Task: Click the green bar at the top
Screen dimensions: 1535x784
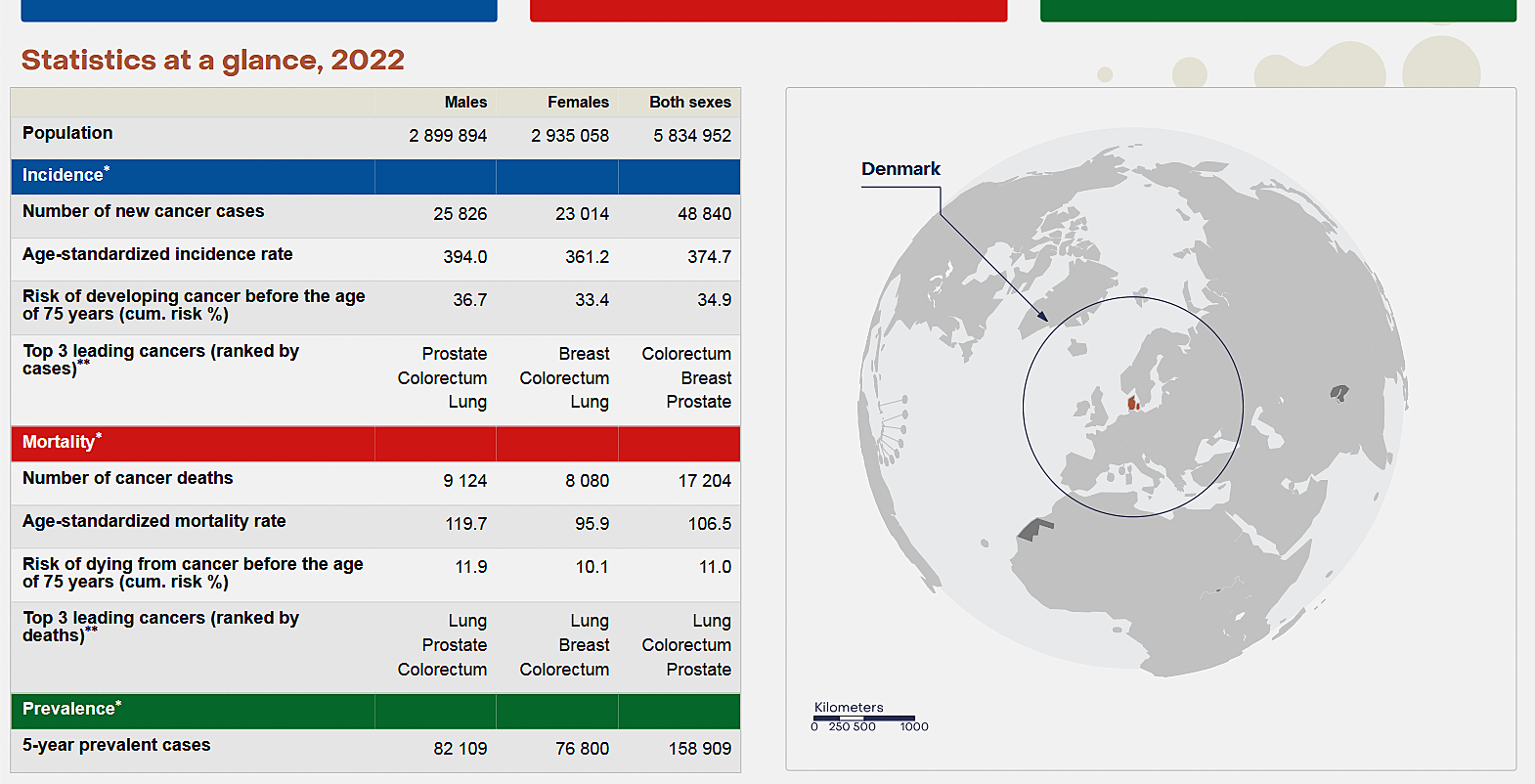Action: point(1278,11)
